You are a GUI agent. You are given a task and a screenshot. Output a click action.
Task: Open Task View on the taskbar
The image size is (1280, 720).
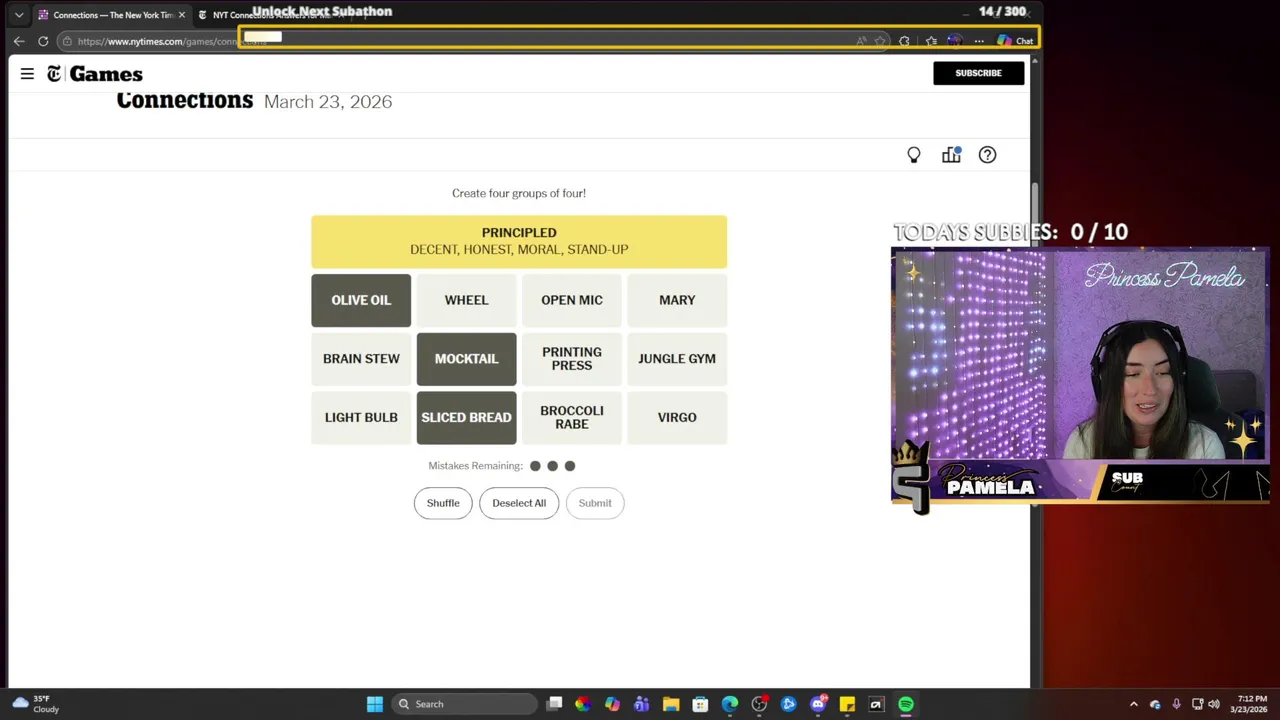[x=554, y=704]
